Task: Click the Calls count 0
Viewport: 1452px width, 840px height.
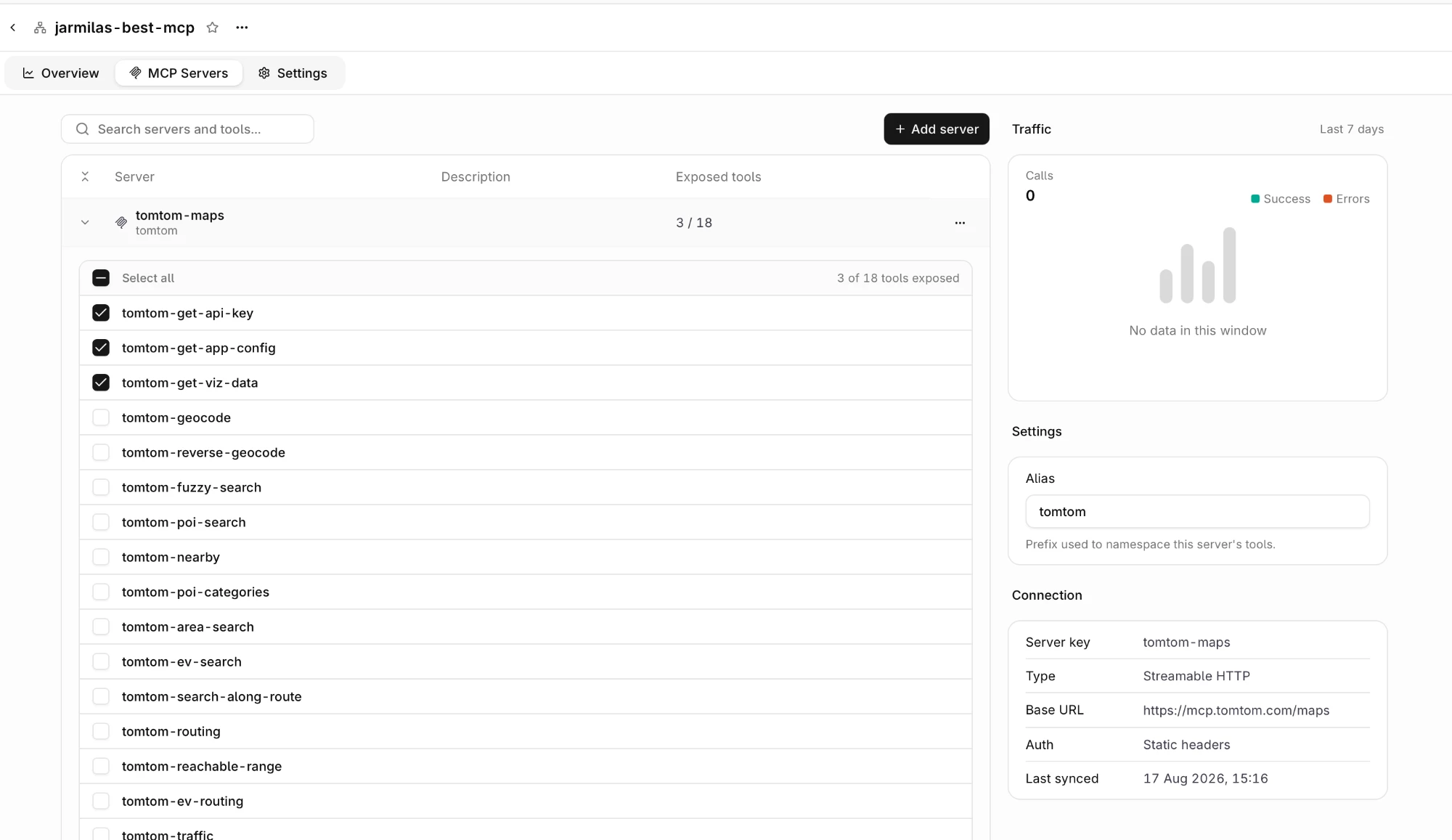Action: click(1030, 195)
